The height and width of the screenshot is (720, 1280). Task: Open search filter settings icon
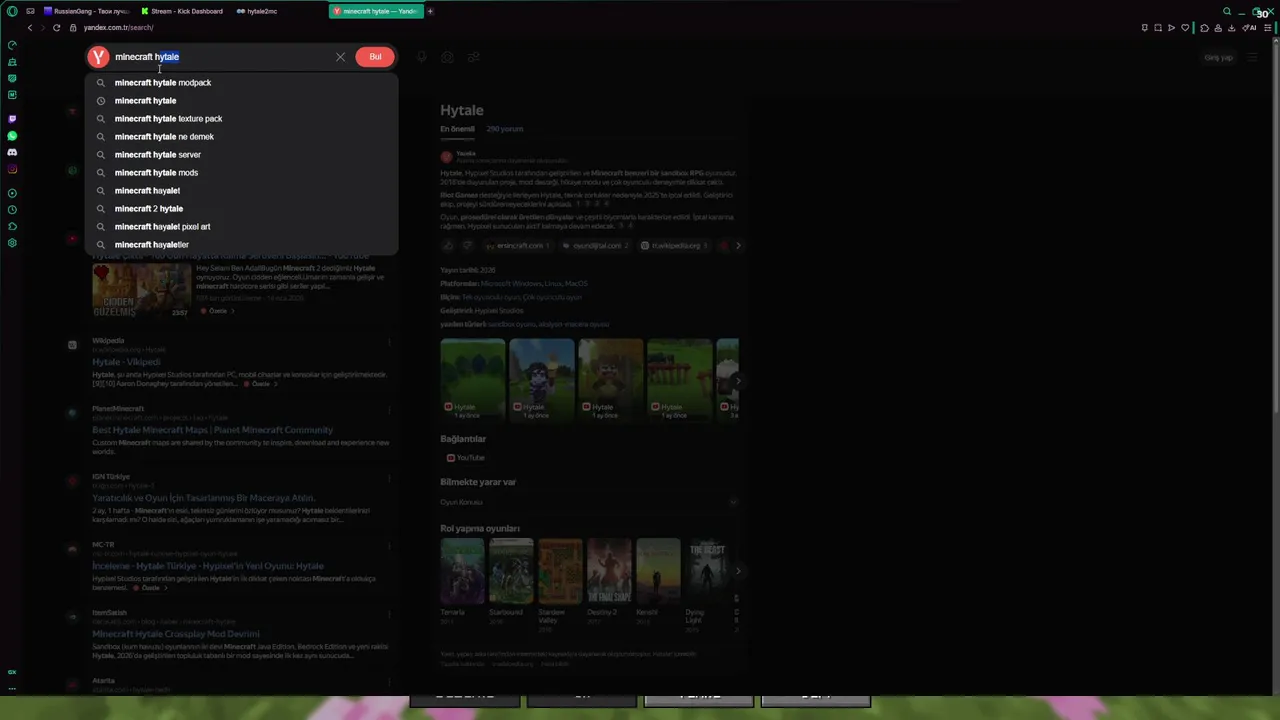click(x=473, y=57)
